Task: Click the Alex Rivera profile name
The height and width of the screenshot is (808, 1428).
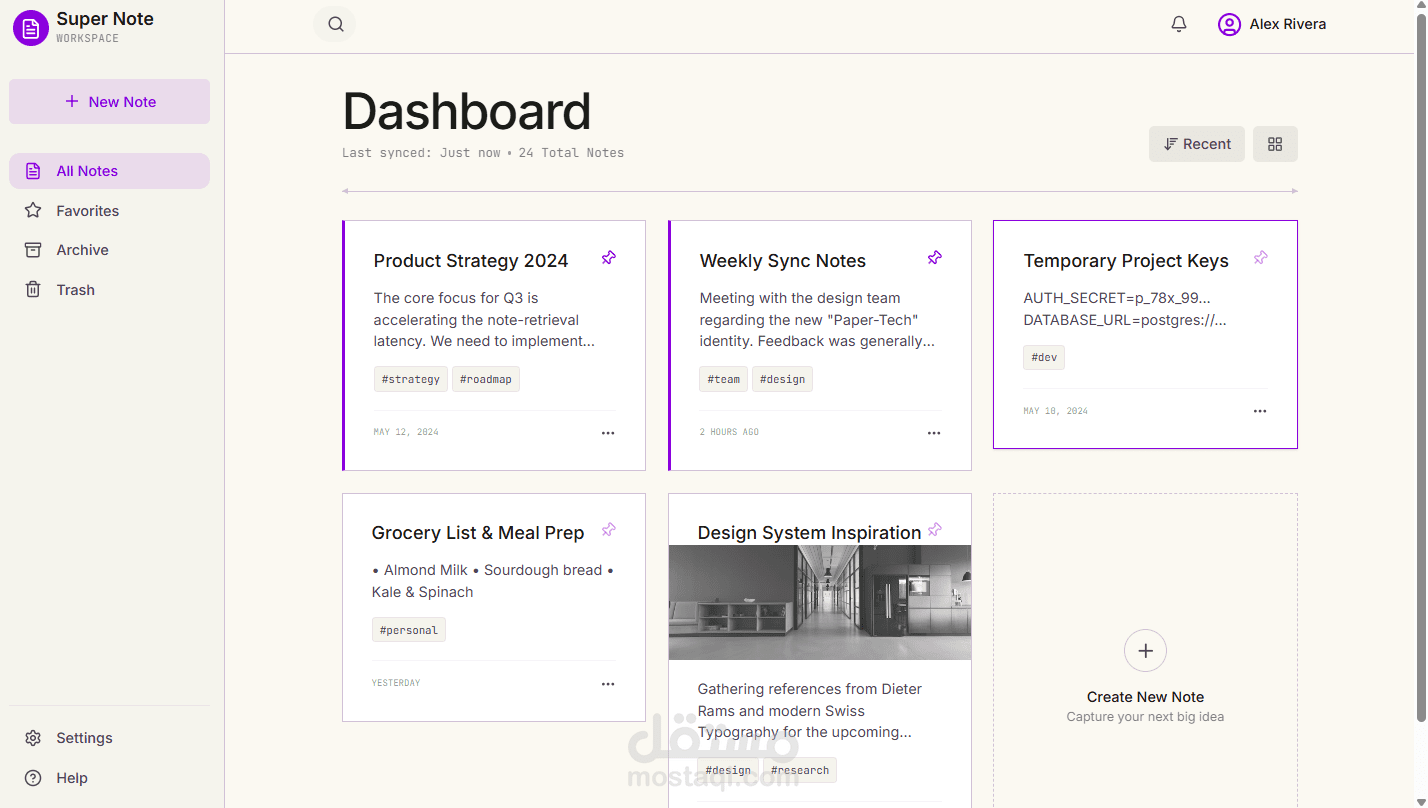Action: (x=1288, y=24)
